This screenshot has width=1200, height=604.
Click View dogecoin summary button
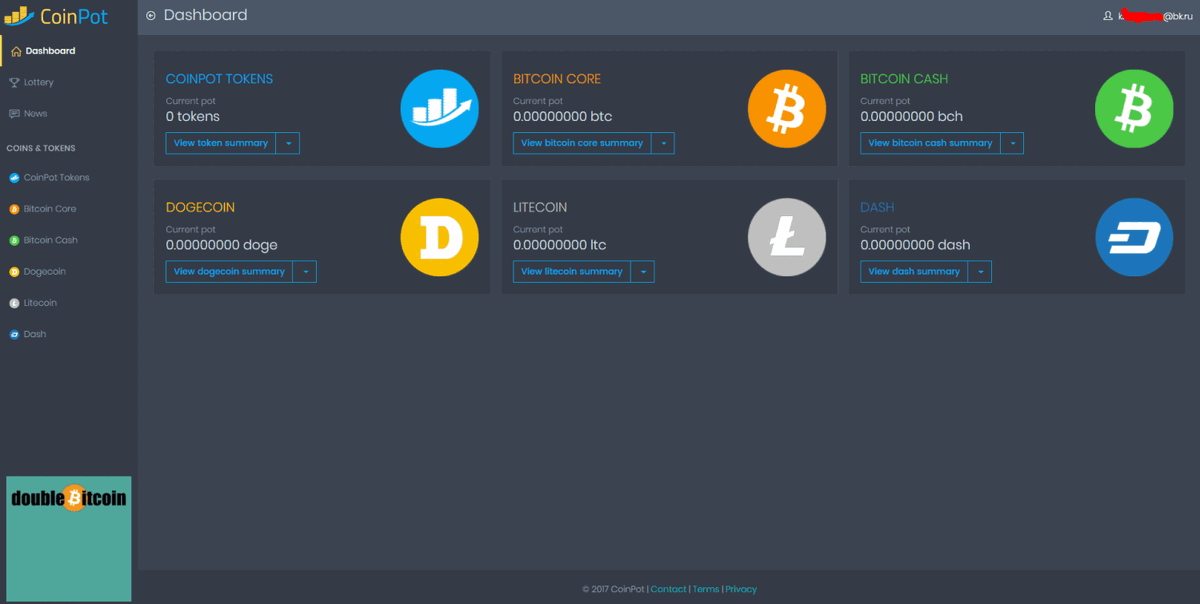(230, 271)
